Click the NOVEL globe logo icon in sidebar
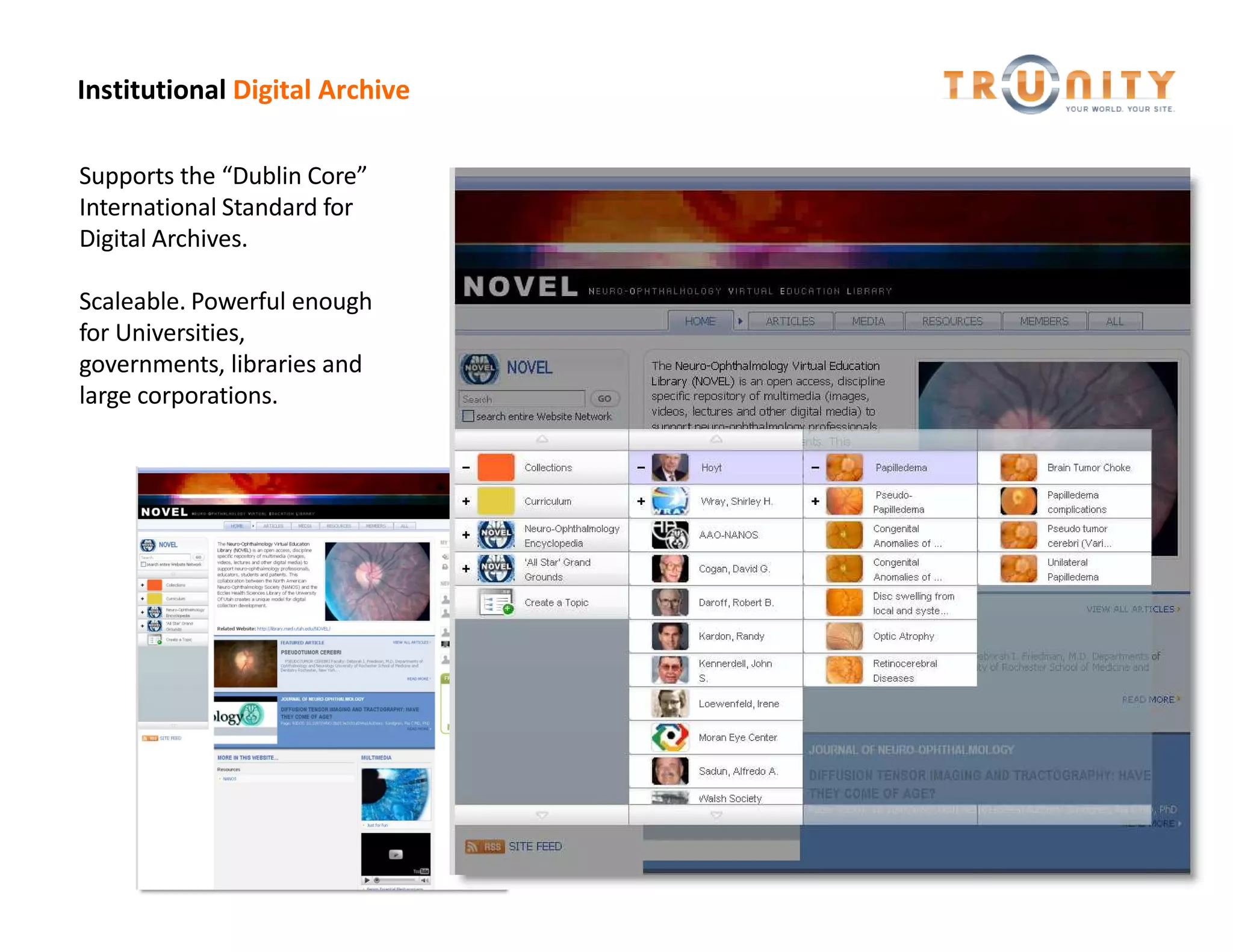Screen dimensions: 1233x952 pos(480,368)
